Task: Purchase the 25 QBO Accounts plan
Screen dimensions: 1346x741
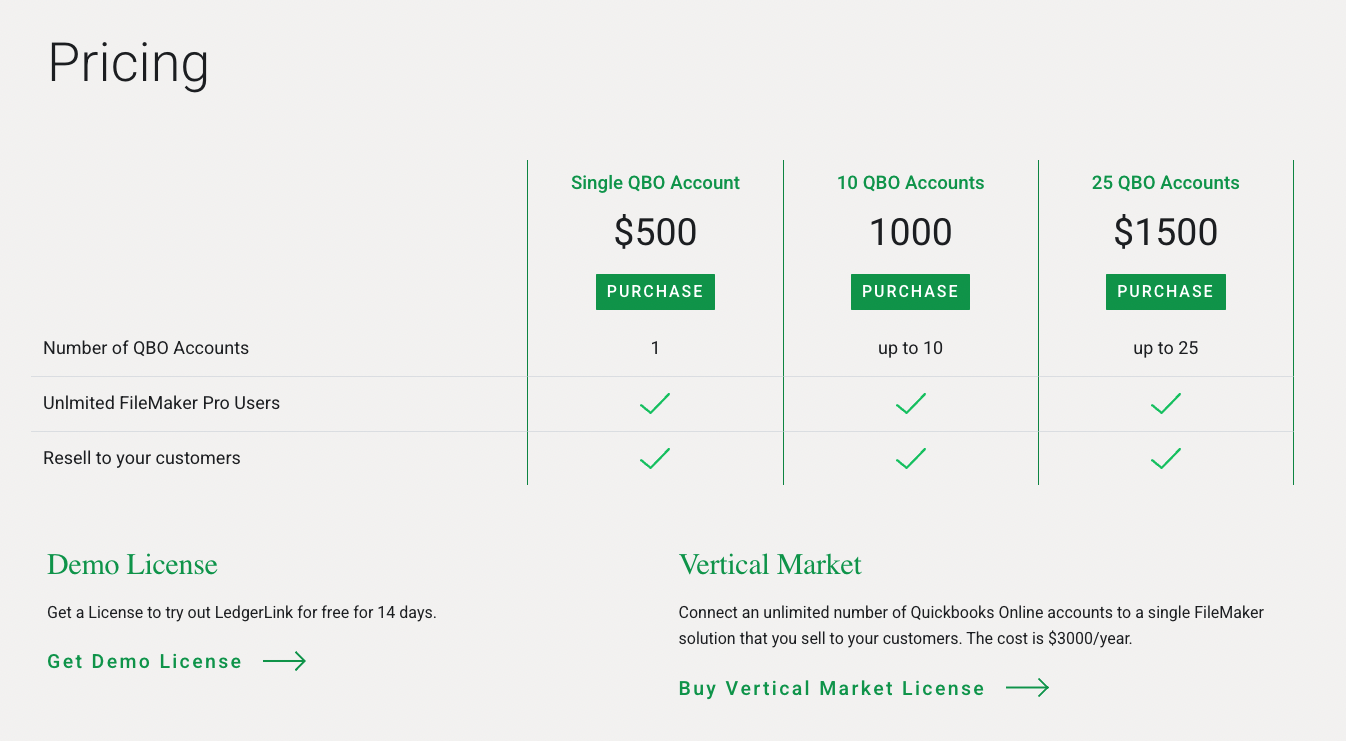Action: 1166,292
